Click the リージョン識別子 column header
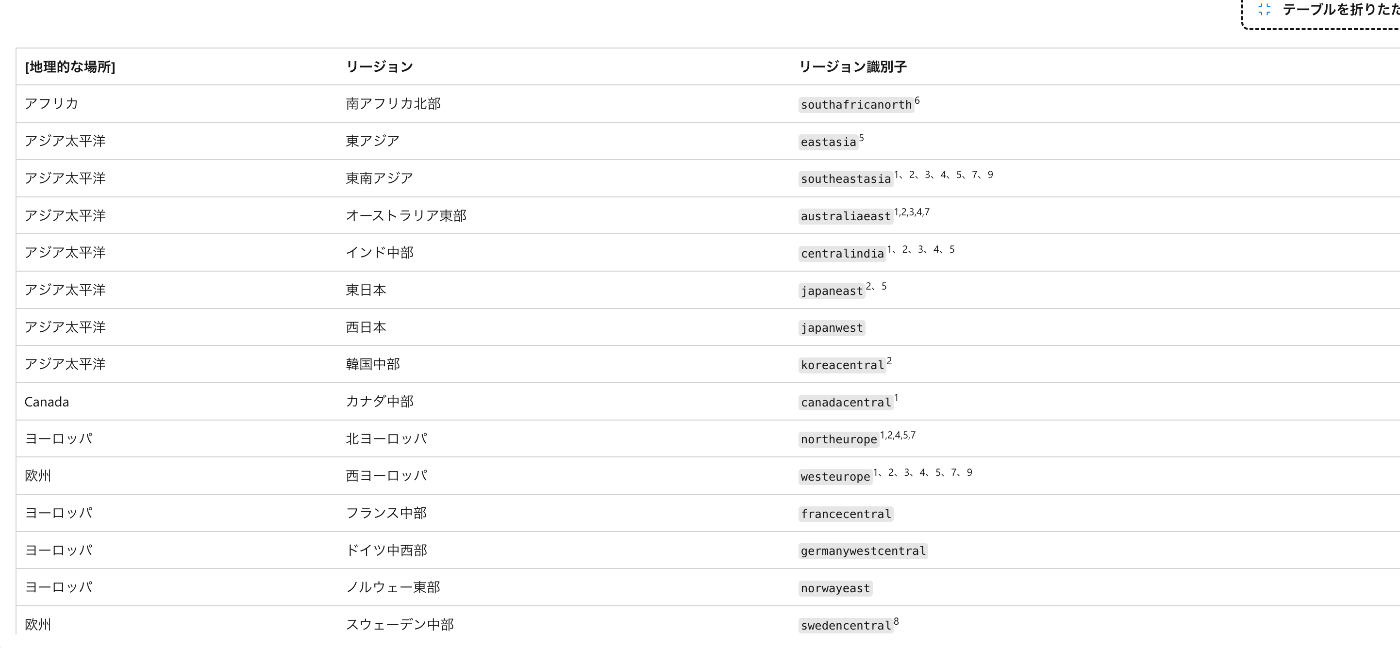This screenshot has width=1400, height=648. point(852,67)
